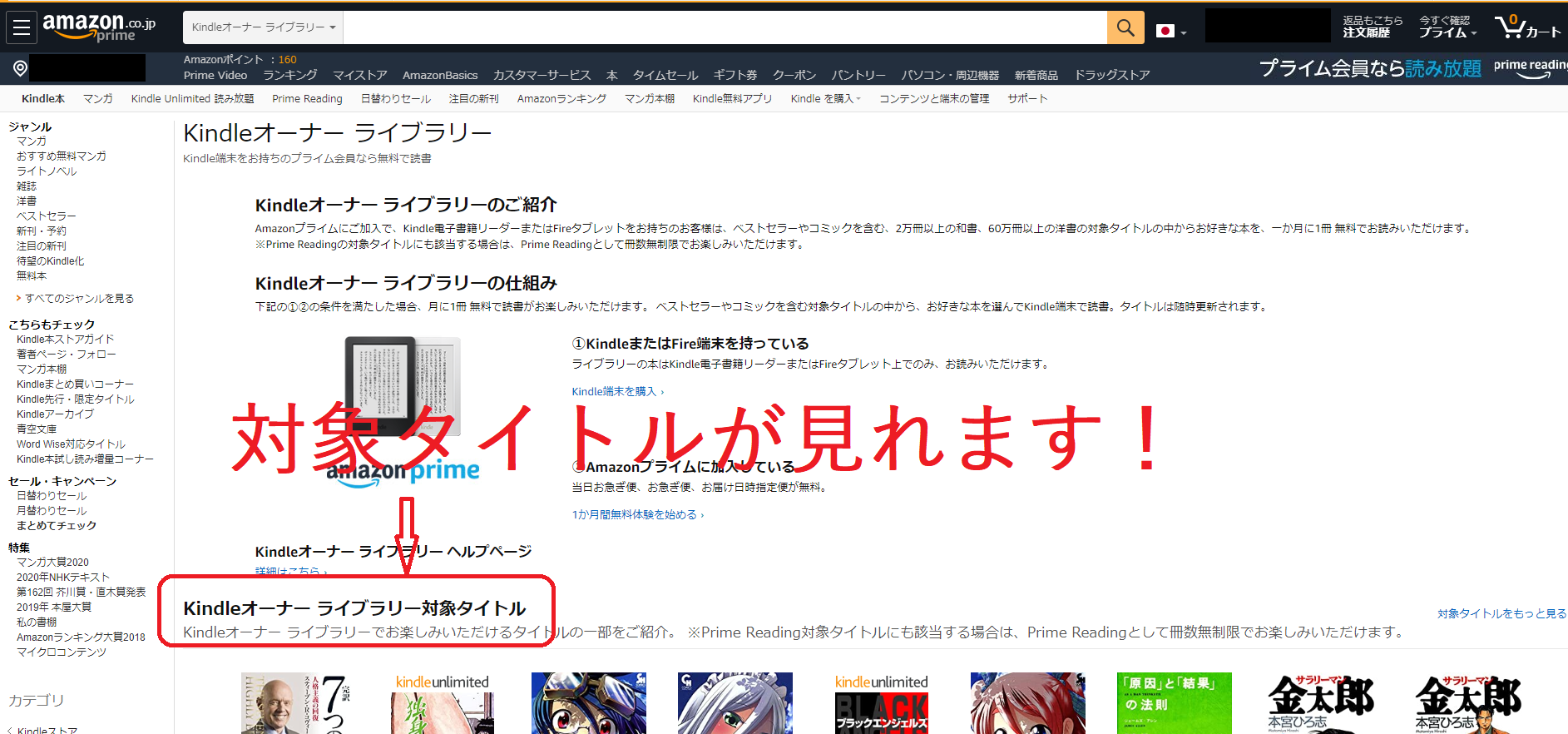Open 月替わりセール sidebar link
The height and width of the screenshot is (734, 1568).
52,511
